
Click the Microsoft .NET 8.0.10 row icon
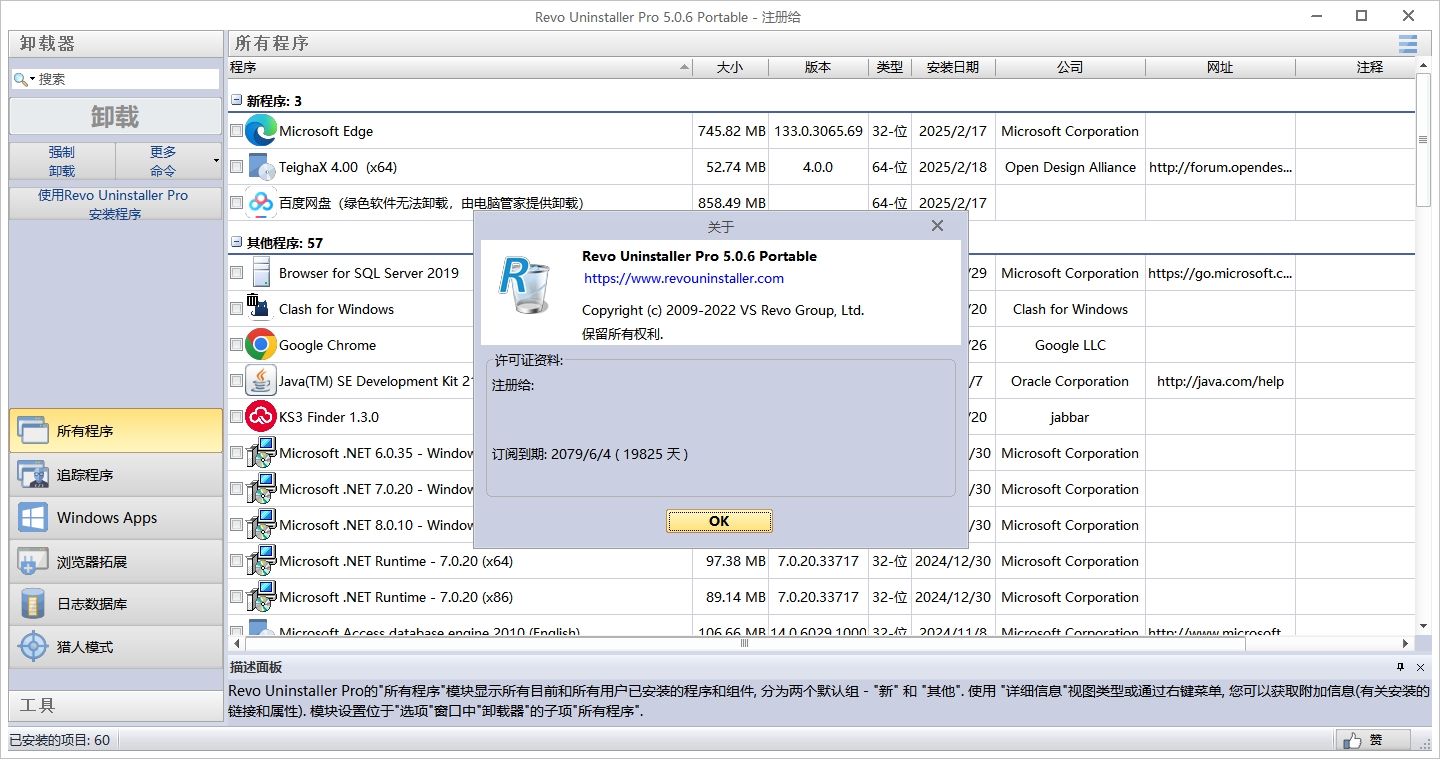(261, 525)
